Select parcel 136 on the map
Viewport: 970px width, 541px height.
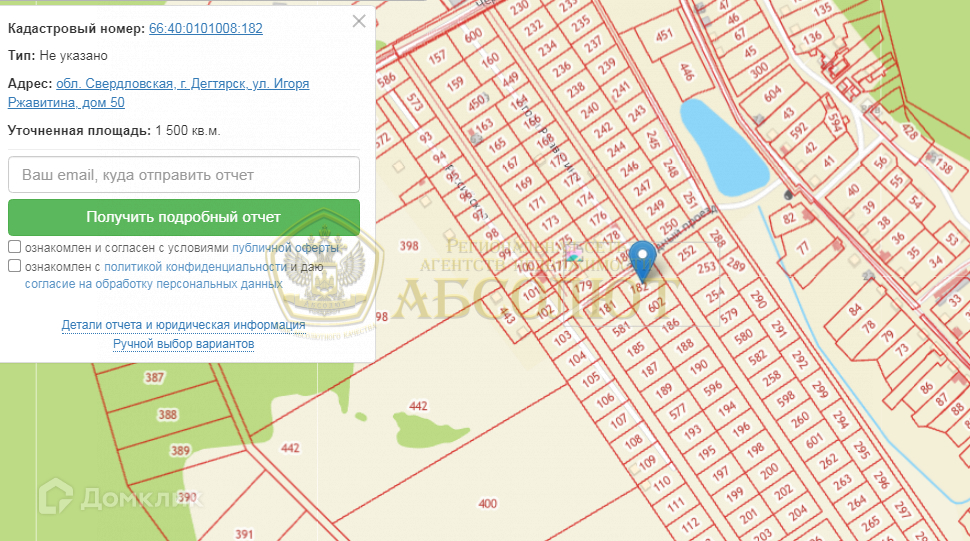[x=812, y=38]
